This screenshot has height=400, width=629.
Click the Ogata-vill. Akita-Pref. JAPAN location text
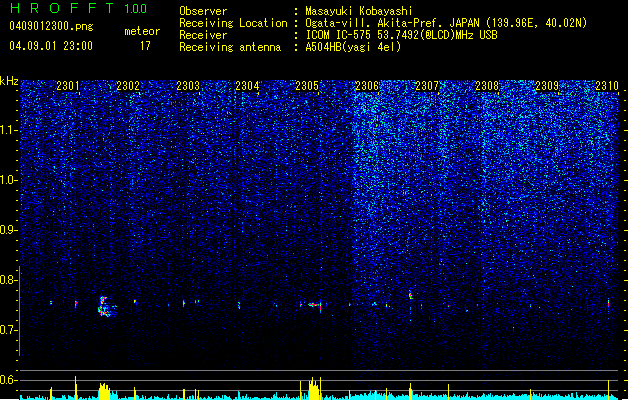coord(446,23)
